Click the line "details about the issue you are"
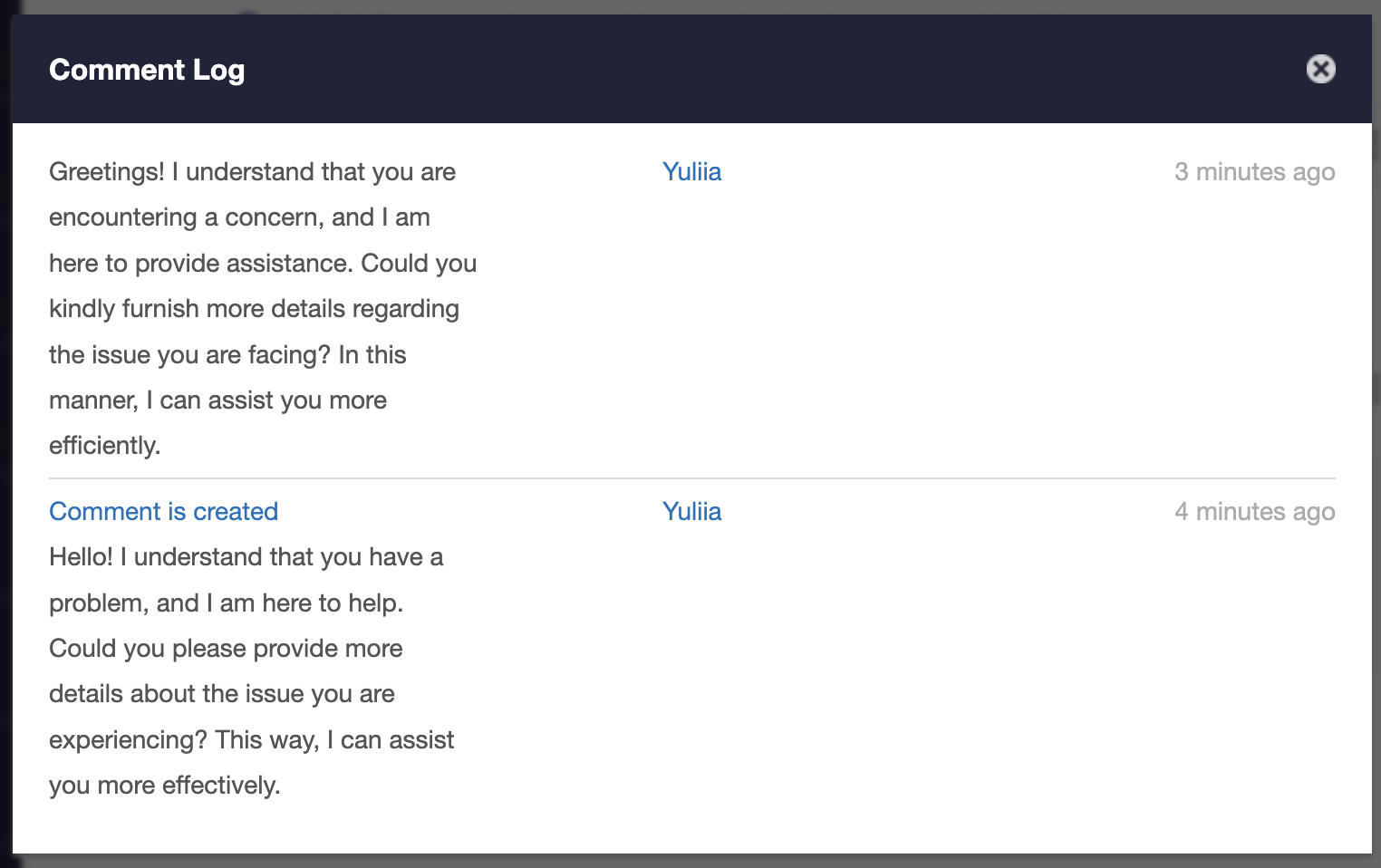 coord(222,694)
